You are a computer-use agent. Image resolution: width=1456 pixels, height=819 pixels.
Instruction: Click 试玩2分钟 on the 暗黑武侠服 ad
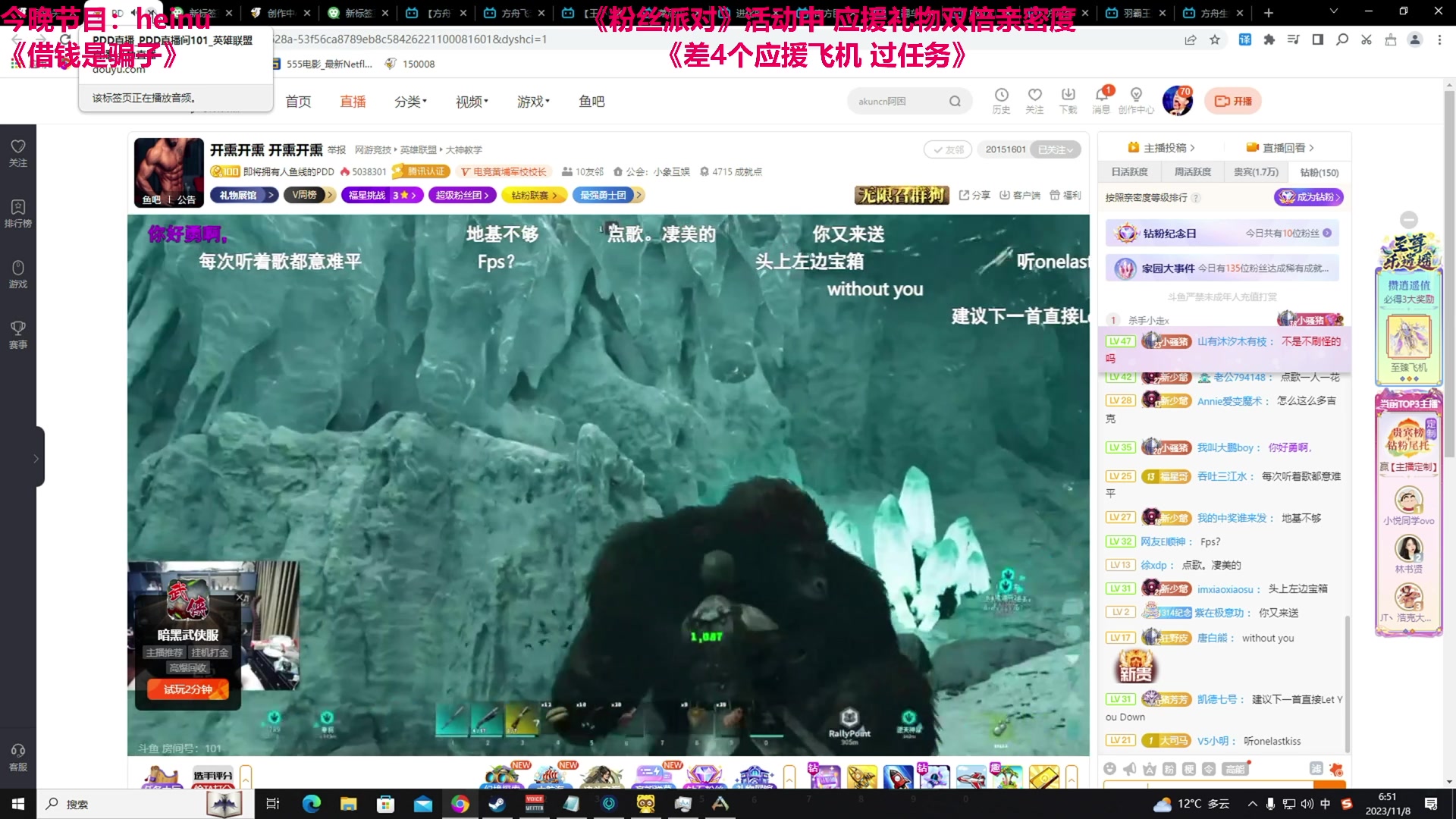coord(187,688)
